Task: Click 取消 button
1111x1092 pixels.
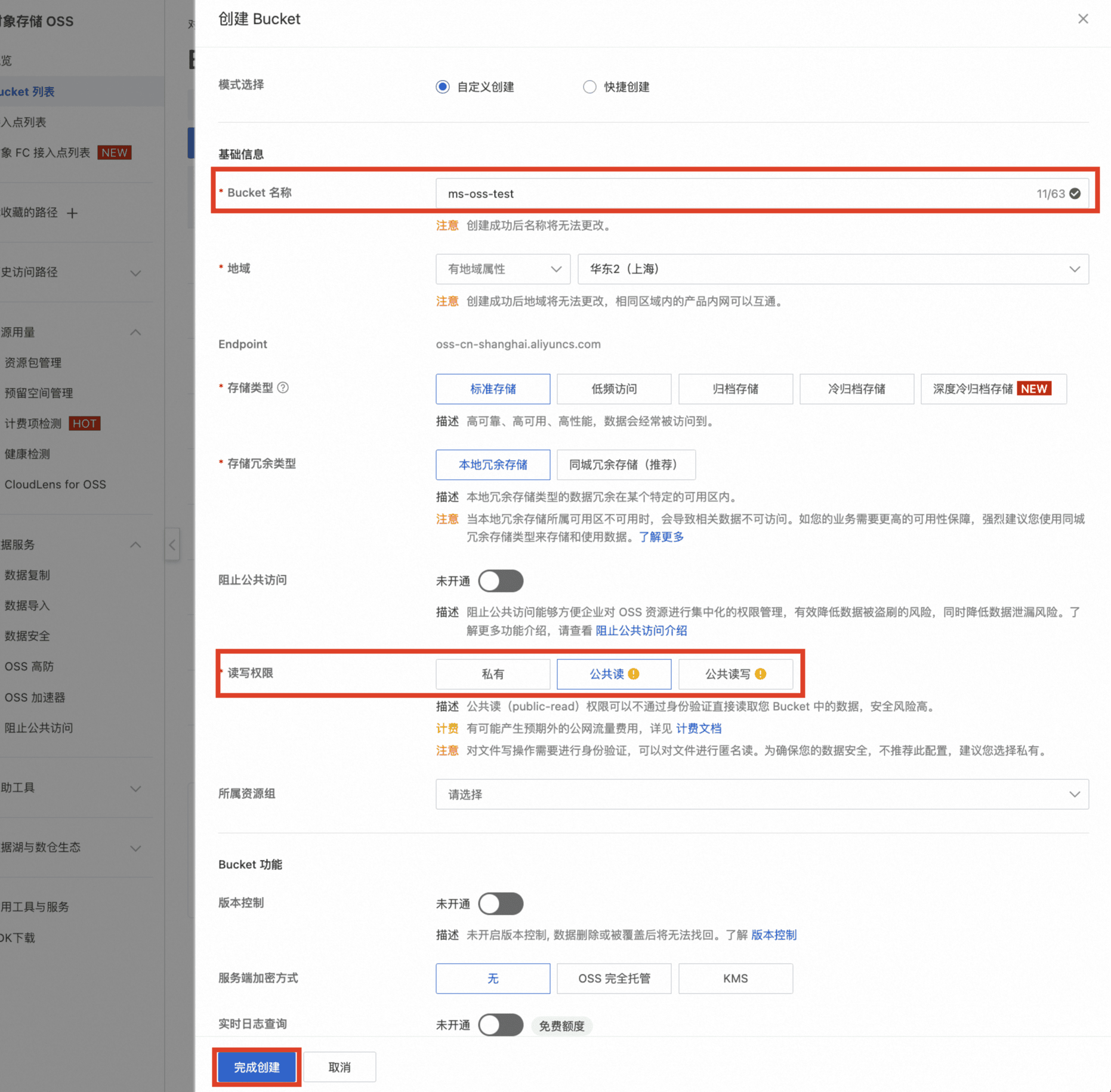Action: tap(340, 1067)
